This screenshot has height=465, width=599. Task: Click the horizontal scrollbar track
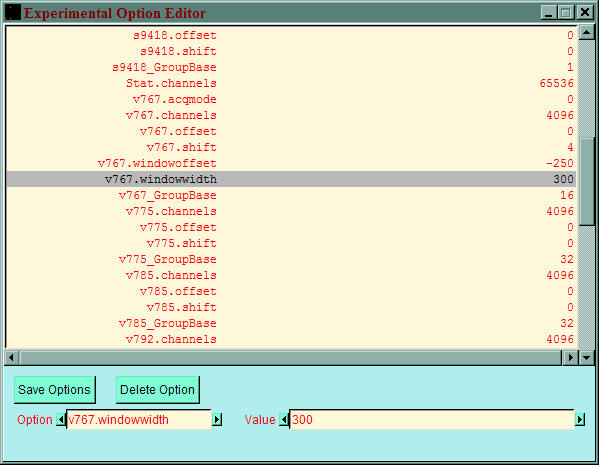click(290, 358)
